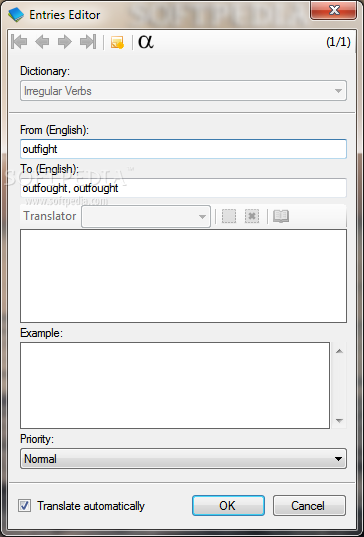Click the Example scrollbar down arrow

tap(339, 421)
